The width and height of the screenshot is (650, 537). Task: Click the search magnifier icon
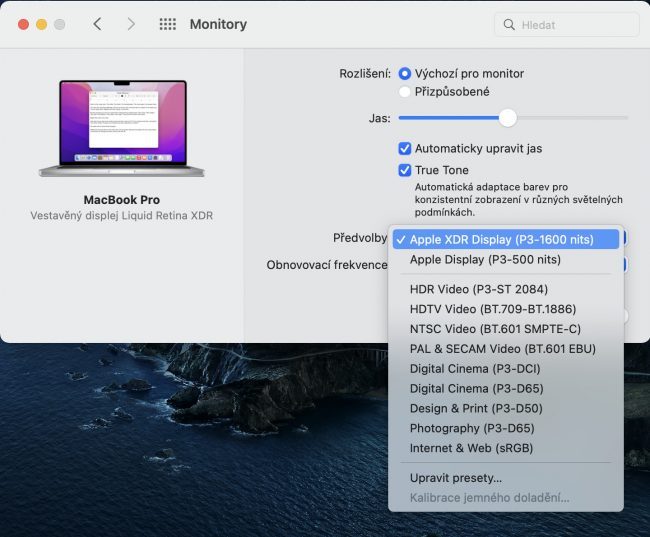[x=509, y=24]
